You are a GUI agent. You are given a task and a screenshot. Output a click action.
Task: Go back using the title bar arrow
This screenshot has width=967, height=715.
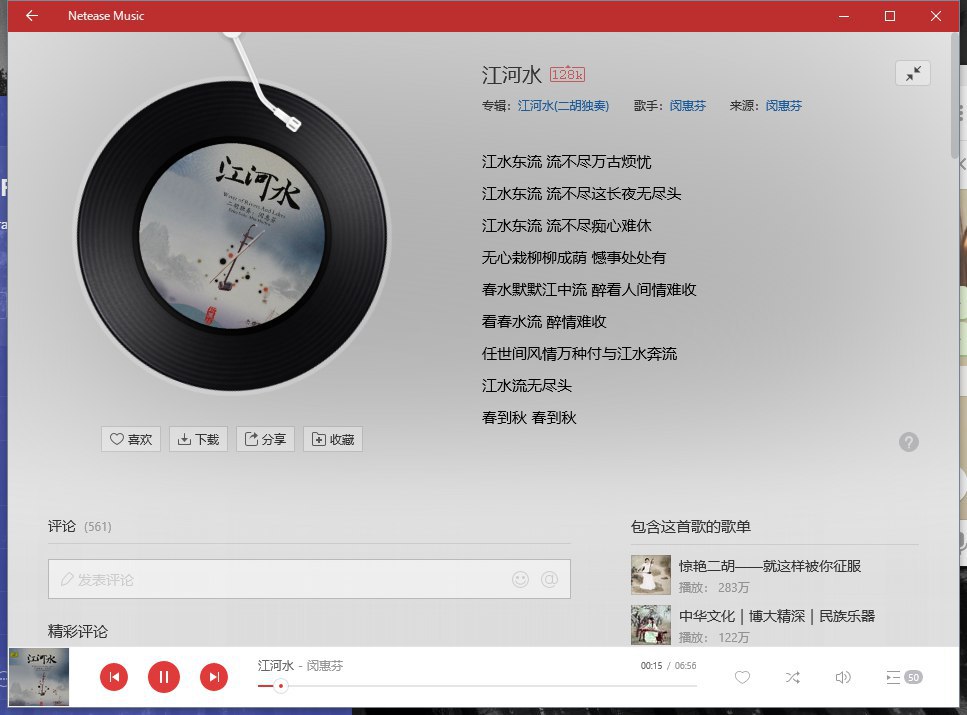pyautogui.click(x=32, y=15)
